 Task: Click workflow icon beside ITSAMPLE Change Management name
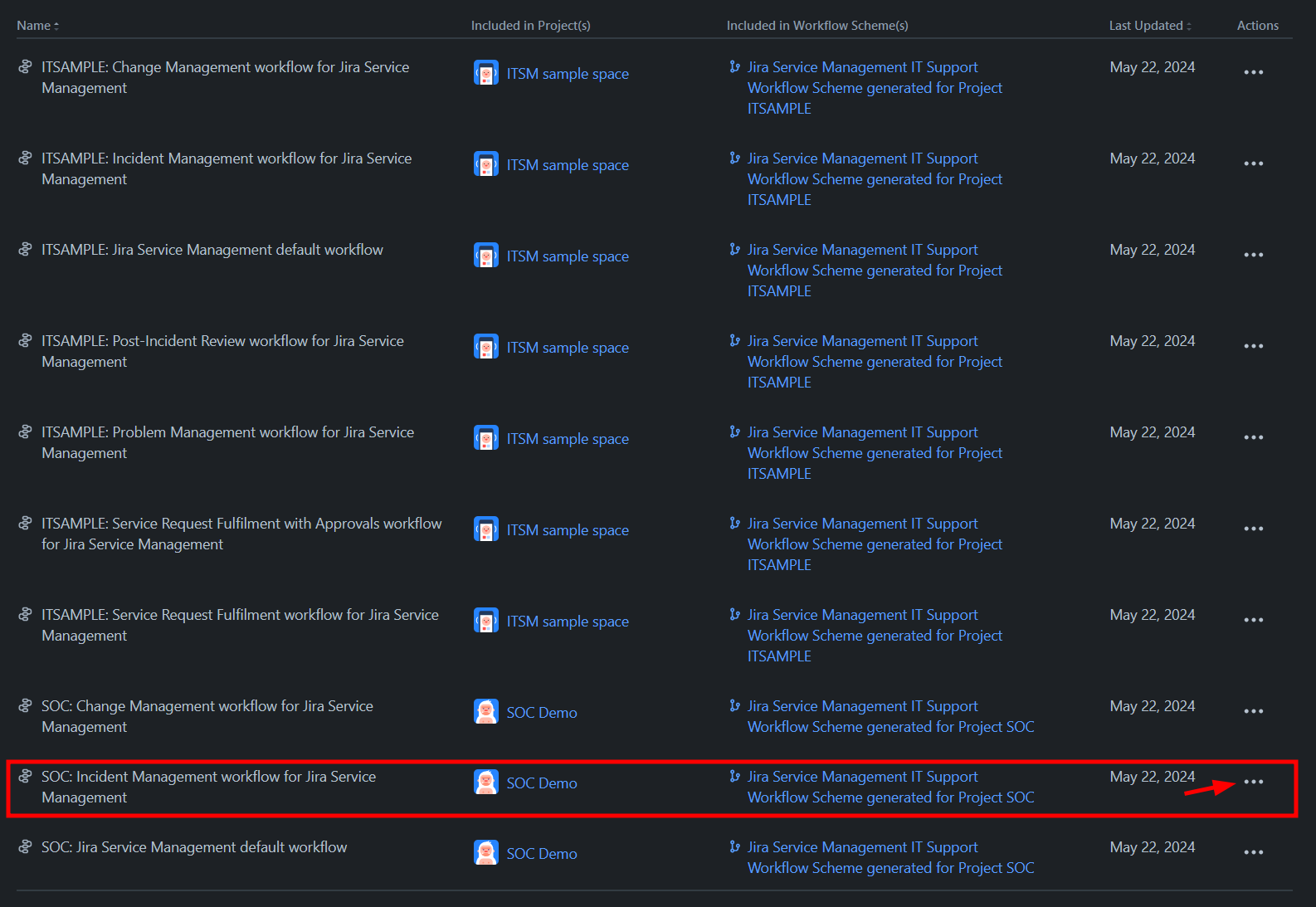(x=26, y=66)
